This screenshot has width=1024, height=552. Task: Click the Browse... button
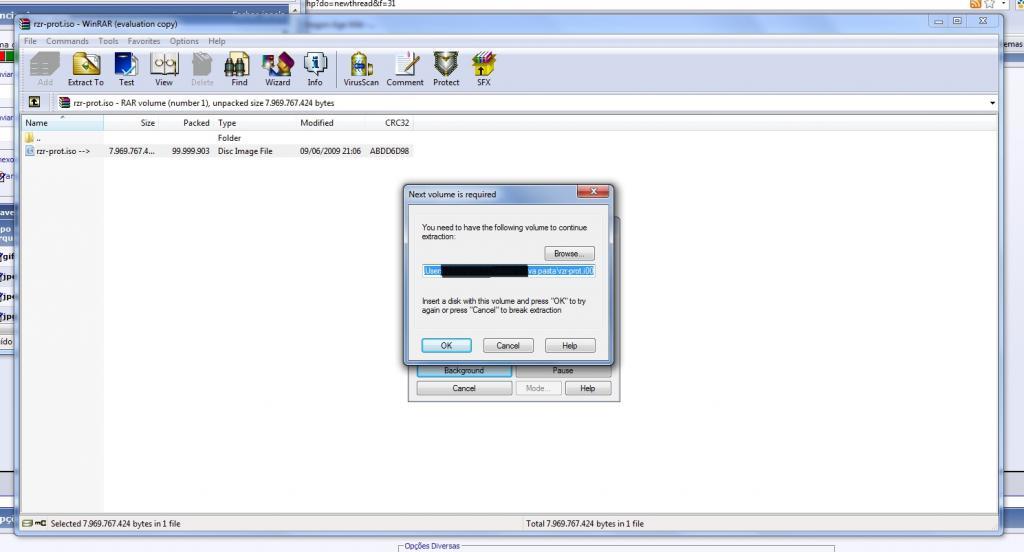coord(569,253)
